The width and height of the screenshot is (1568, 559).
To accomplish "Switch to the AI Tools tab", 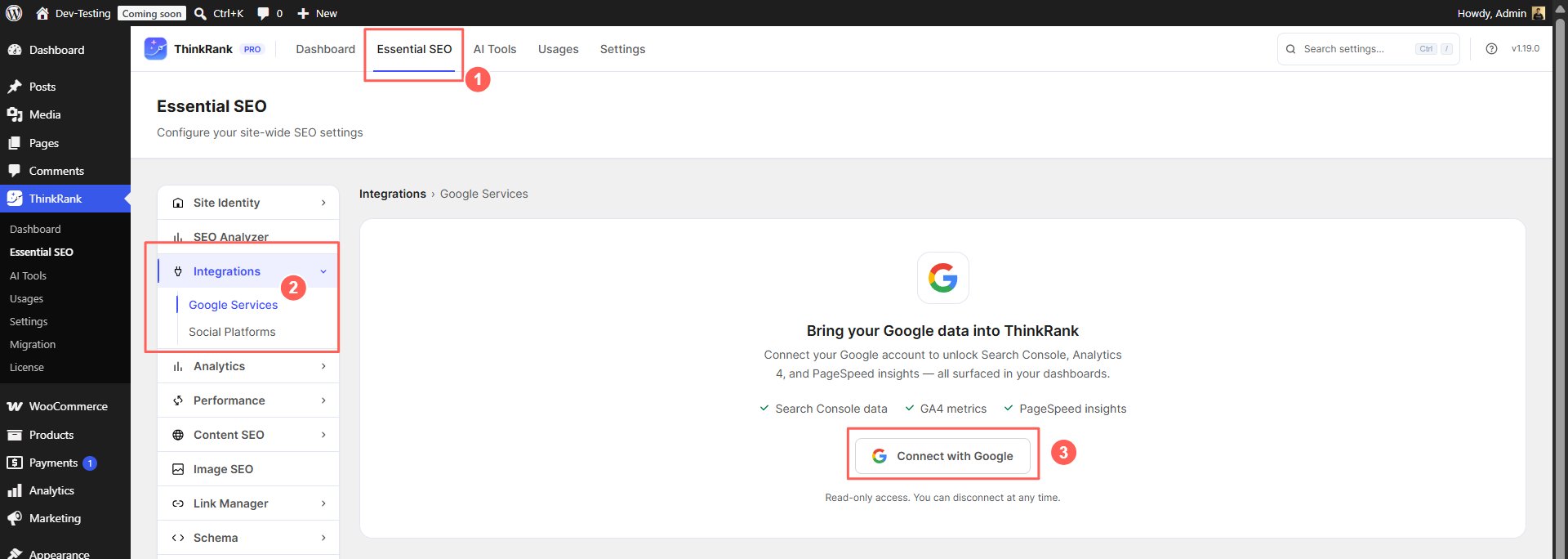I will [x=495, y=49].
